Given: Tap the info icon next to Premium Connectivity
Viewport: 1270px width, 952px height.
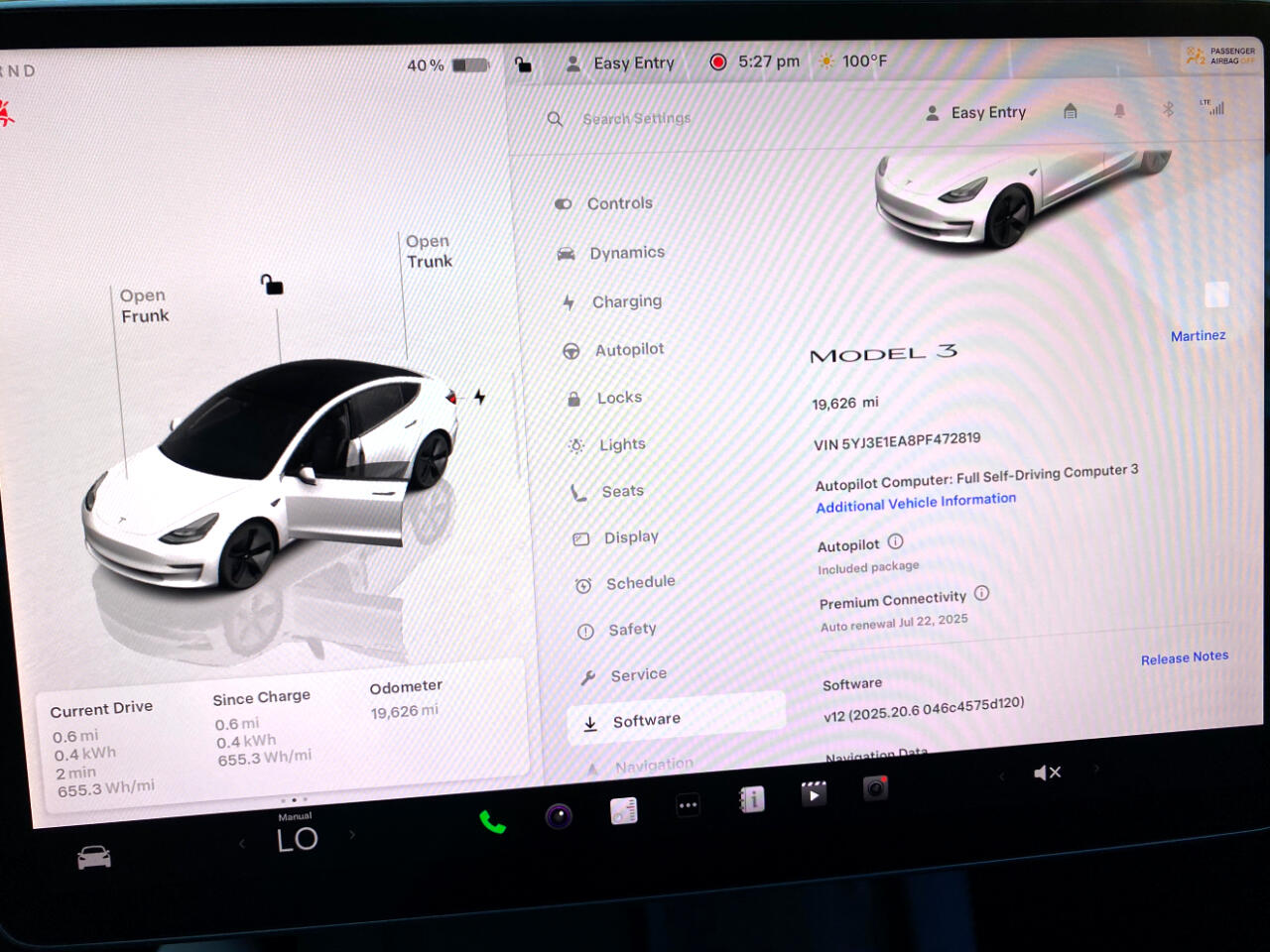Looking at the screenshot, I should tap(981, 593).
